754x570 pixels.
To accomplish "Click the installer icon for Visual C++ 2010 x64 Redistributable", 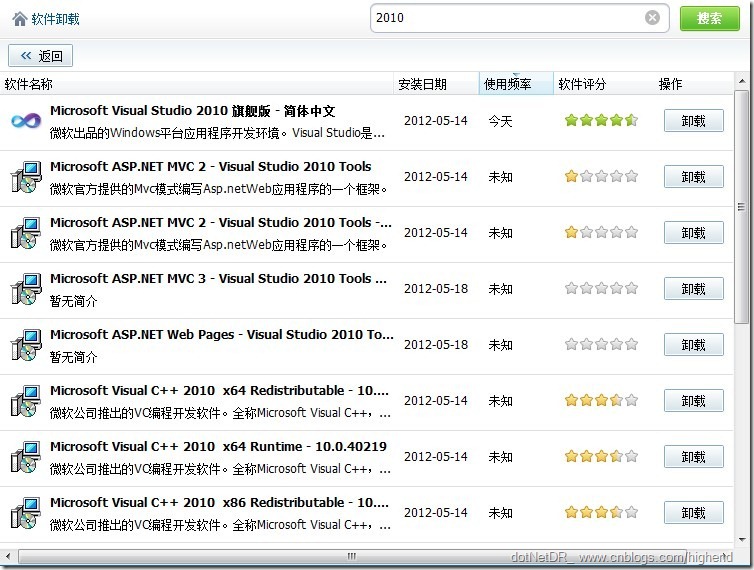I will pyautogui.click(x=26, y=401).
